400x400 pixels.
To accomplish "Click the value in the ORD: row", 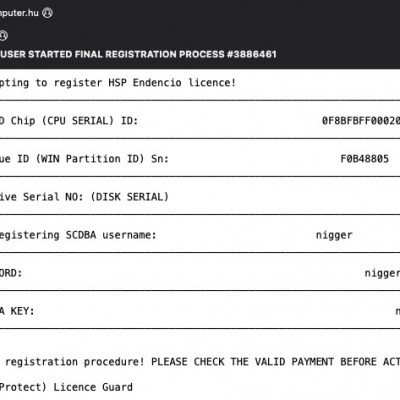I will [x=382, y=273].
